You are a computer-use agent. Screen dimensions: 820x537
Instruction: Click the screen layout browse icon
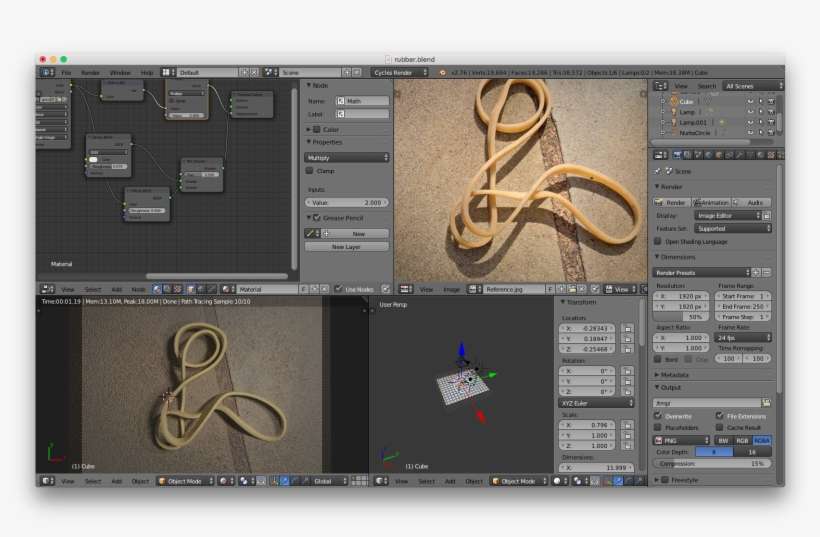coord(166,72)
